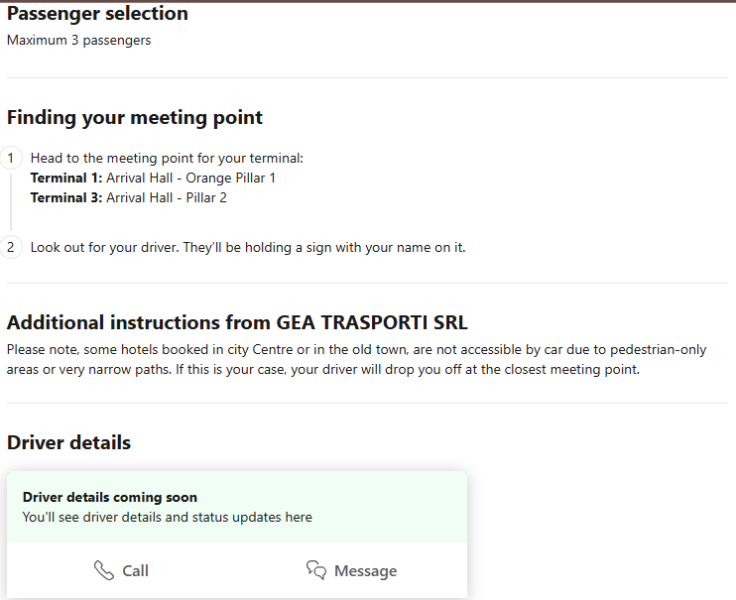Viewport: 736px width, 600px height.
Task: Select the bold Terminal 1 label
Action: (66, 178)
